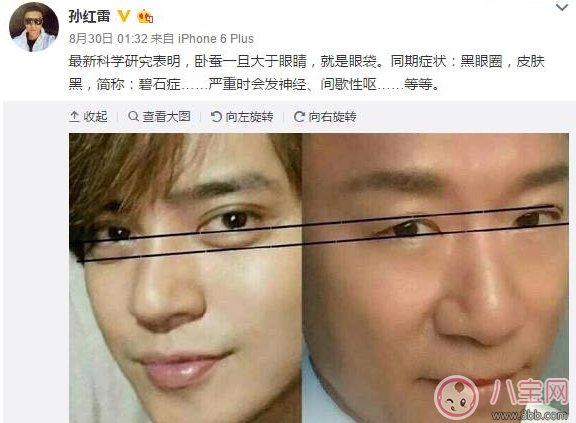
Task: Rotate image left with 向左旋转
Action: click(x=242, y=117)
